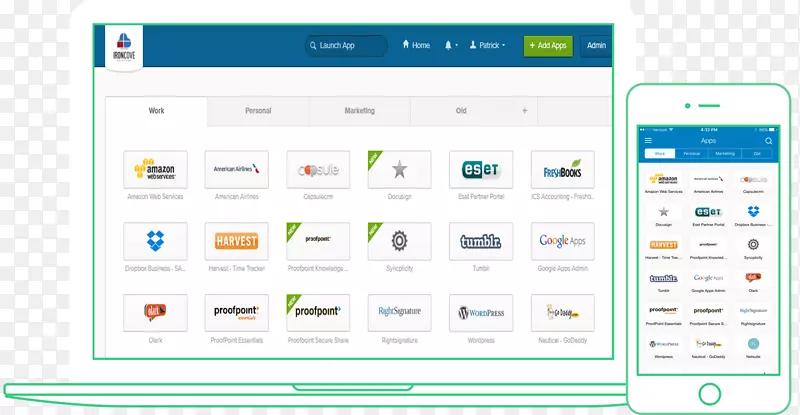Launch the Tumblr app tile
800x415 pixels.
(481, 241)
